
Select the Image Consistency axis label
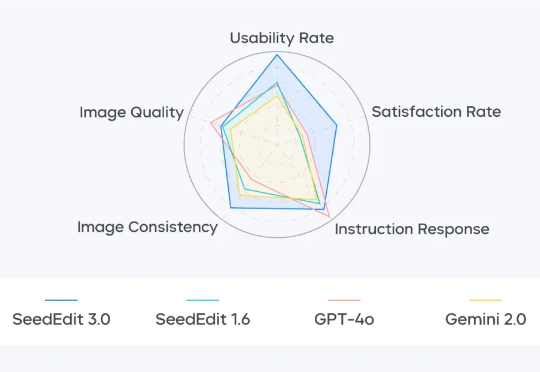tap(147, 227)
